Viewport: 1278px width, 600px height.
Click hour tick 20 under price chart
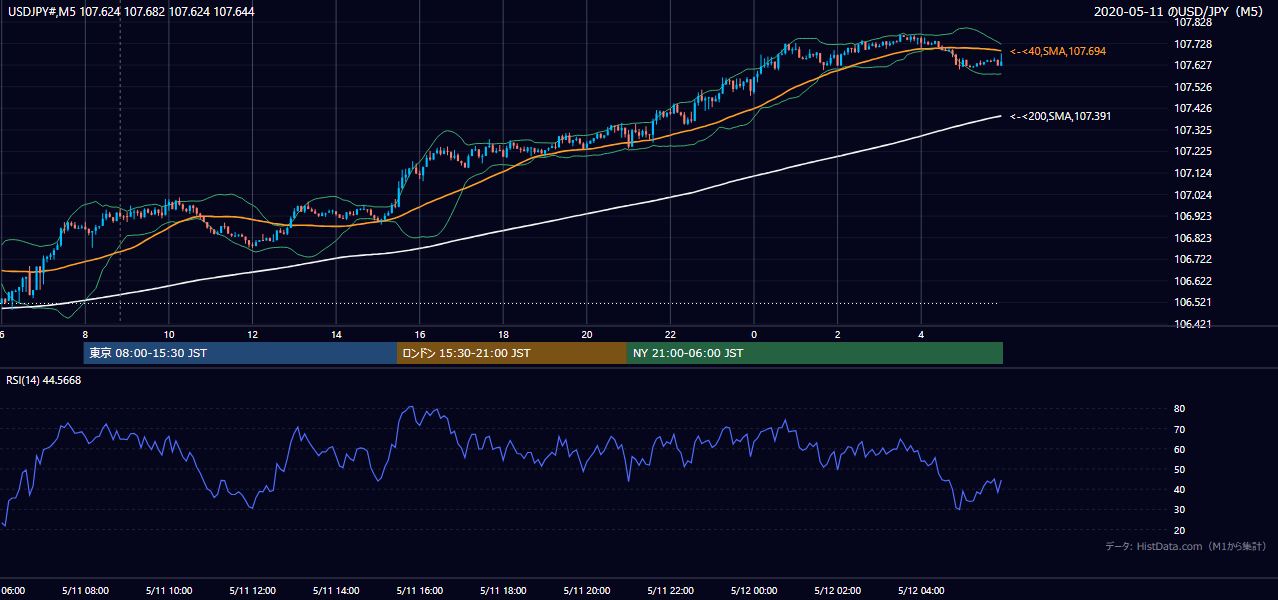587,335
